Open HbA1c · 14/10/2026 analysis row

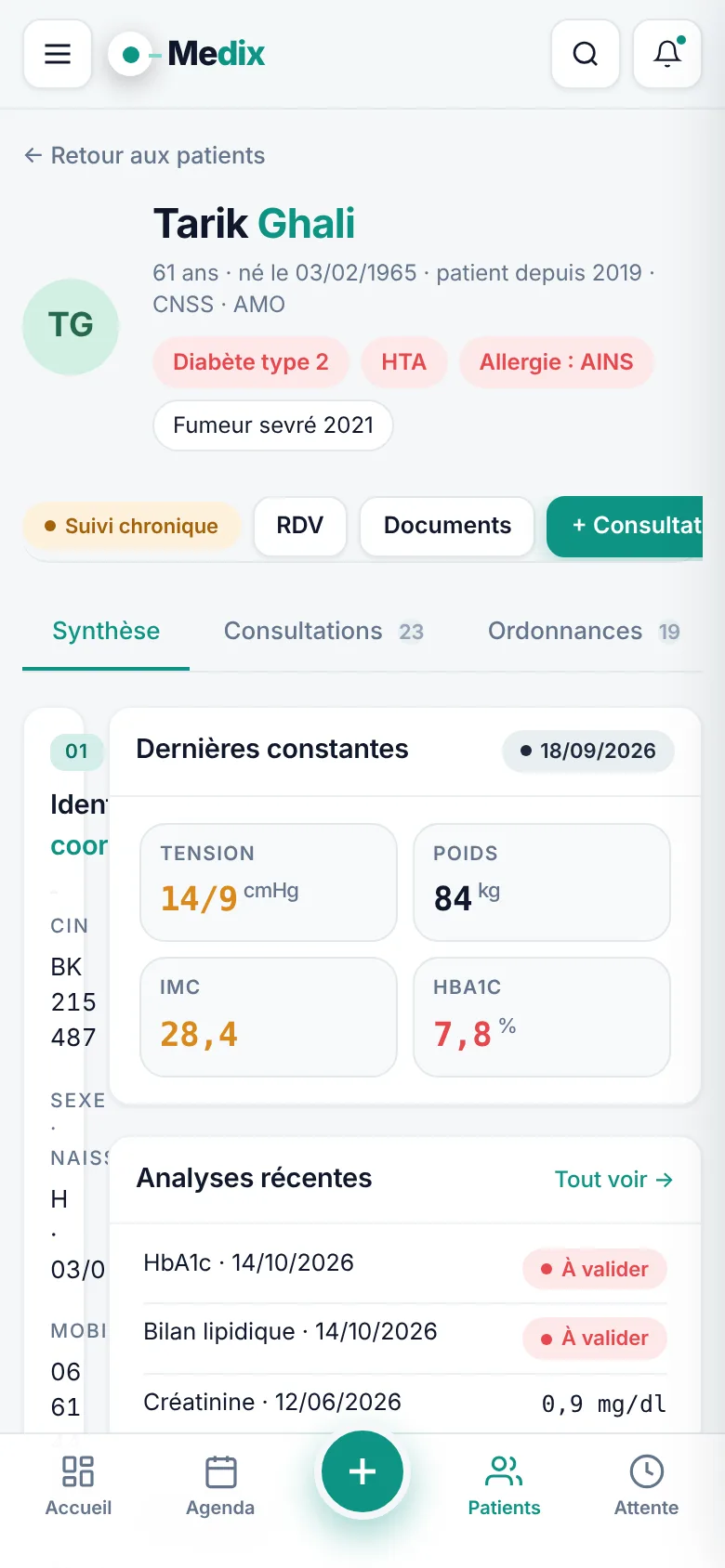click(x=405, y=1267)
